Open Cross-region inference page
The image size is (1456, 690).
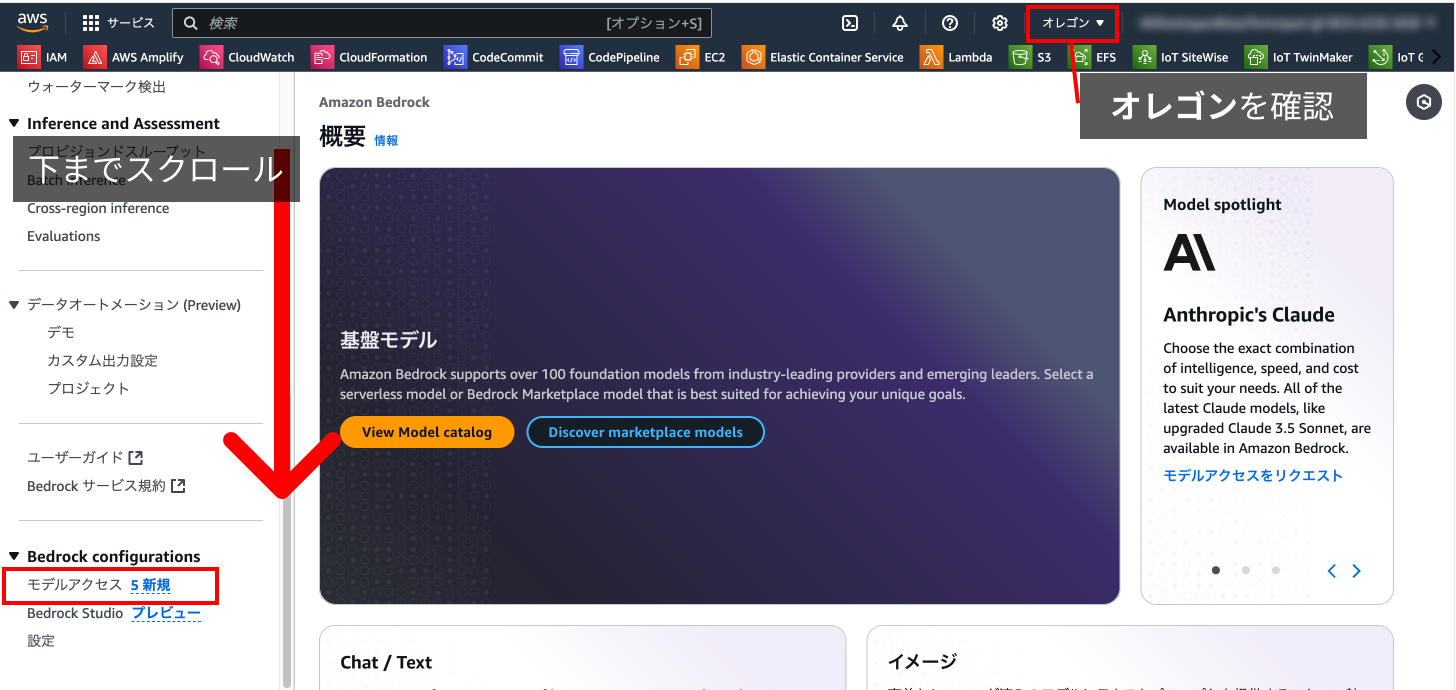click(98, 208)
